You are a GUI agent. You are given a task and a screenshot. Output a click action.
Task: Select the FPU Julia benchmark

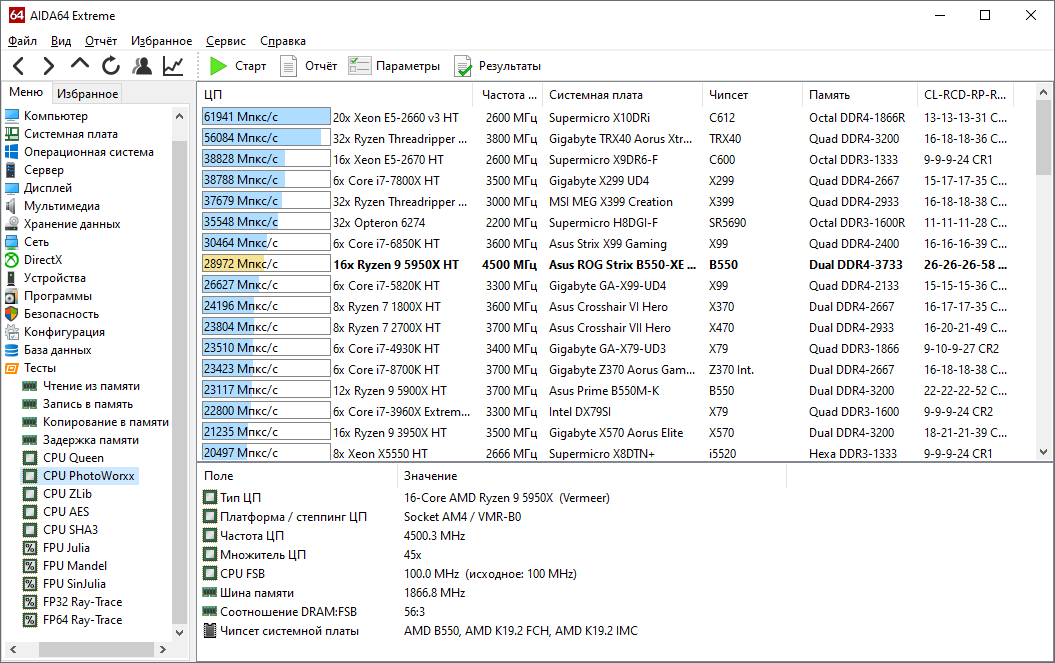[66, 548]
